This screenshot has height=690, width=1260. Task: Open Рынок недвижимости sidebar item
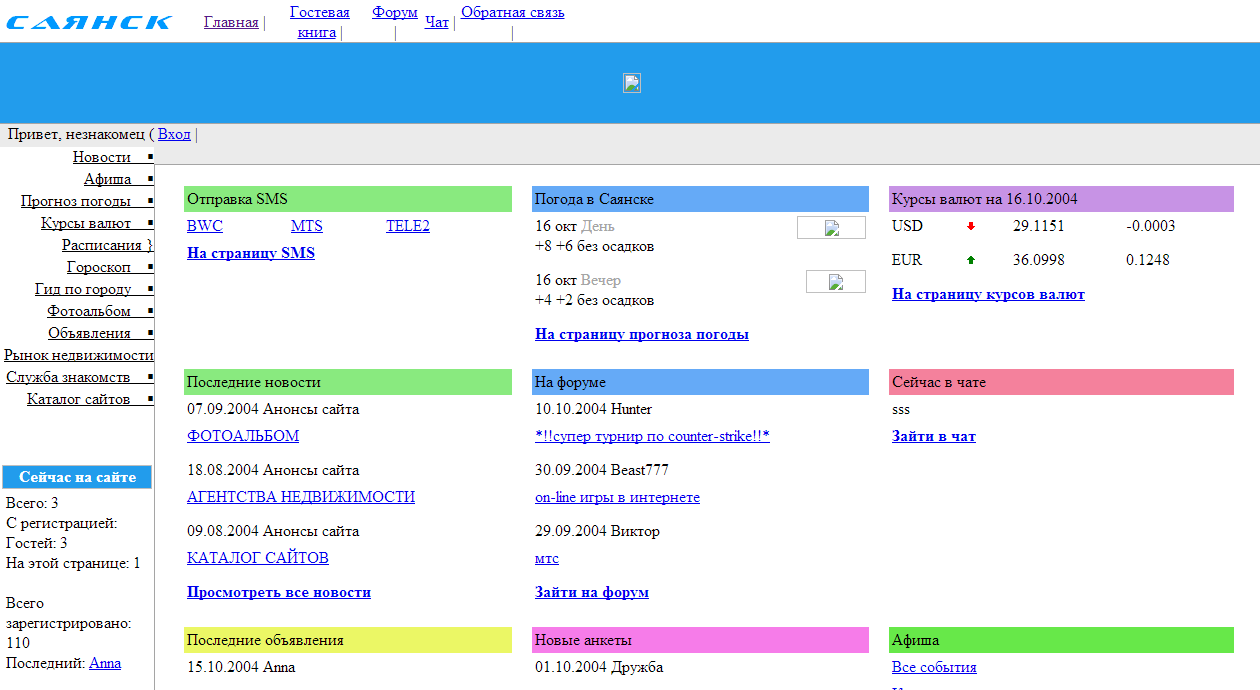point(78,355)
